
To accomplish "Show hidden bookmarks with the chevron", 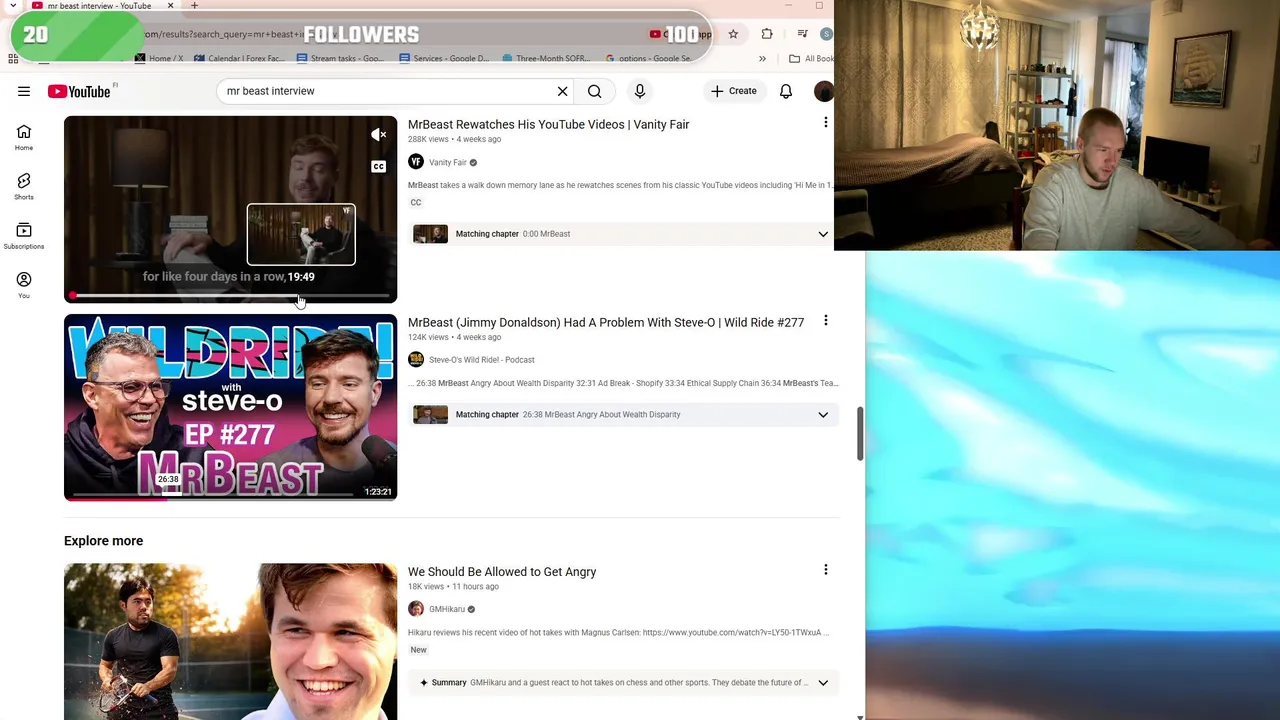I will pos(762,59).
